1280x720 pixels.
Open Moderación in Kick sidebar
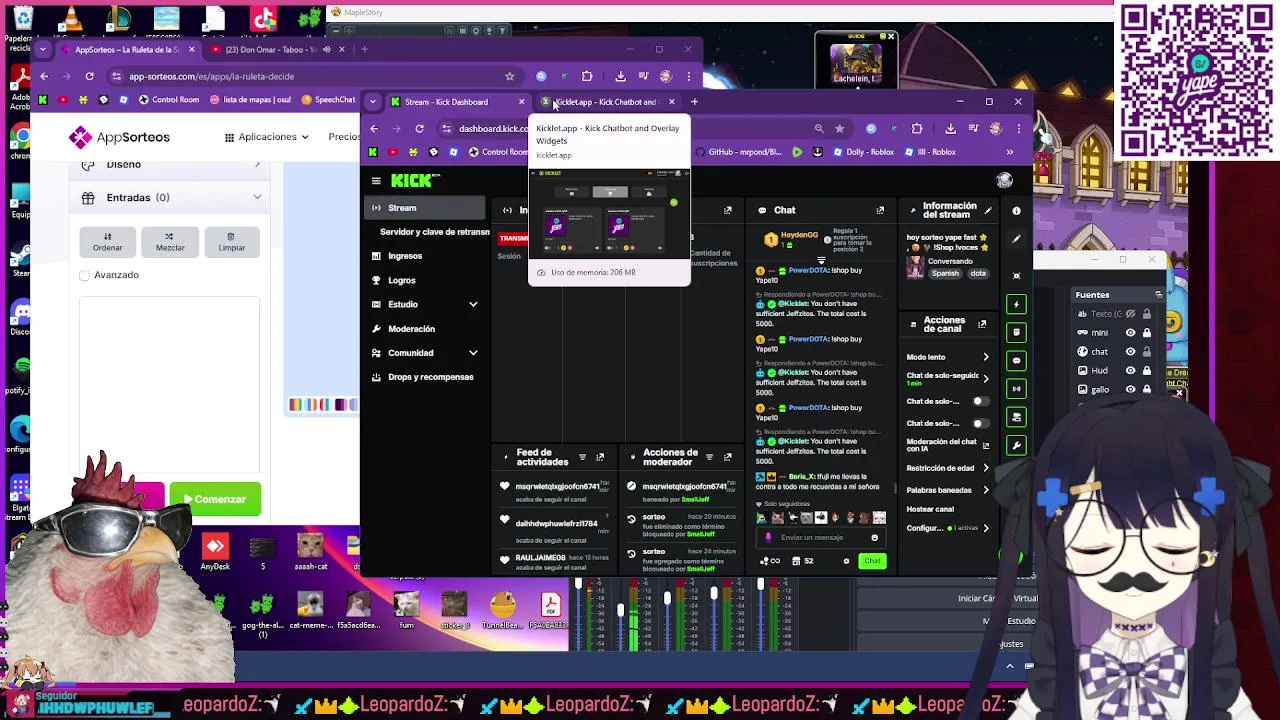tap(411, 329)
